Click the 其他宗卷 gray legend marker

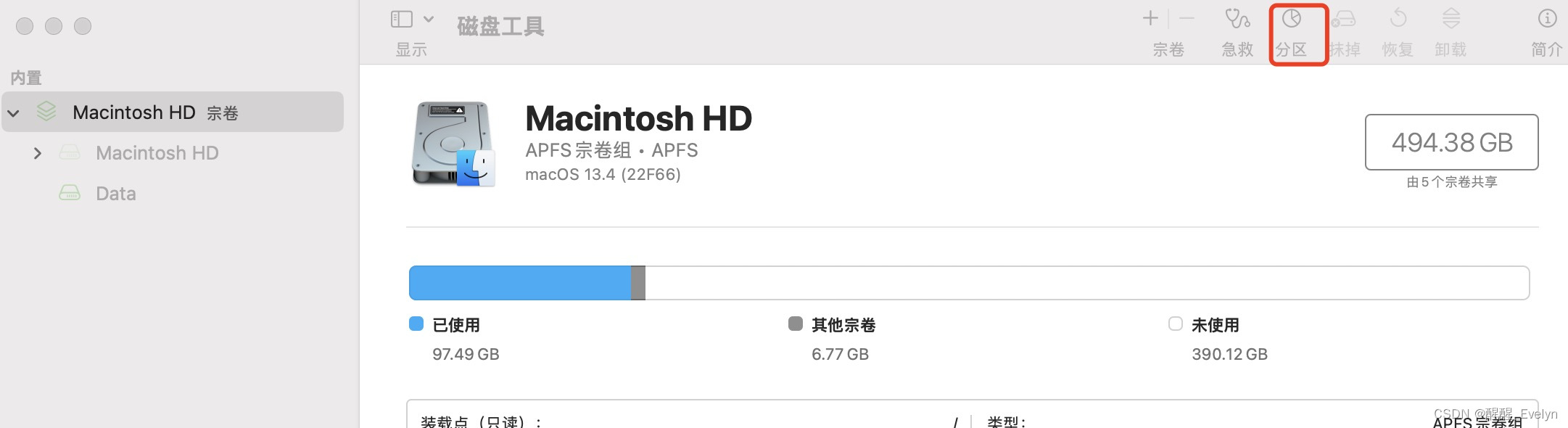(x=796, y=324)
